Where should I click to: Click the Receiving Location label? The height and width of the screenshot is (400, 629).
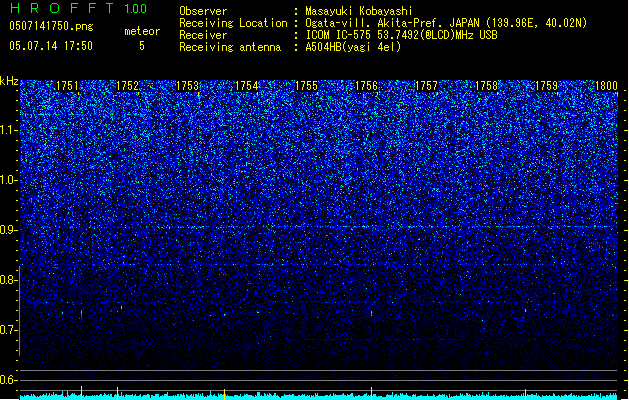(x=233, y=23)
